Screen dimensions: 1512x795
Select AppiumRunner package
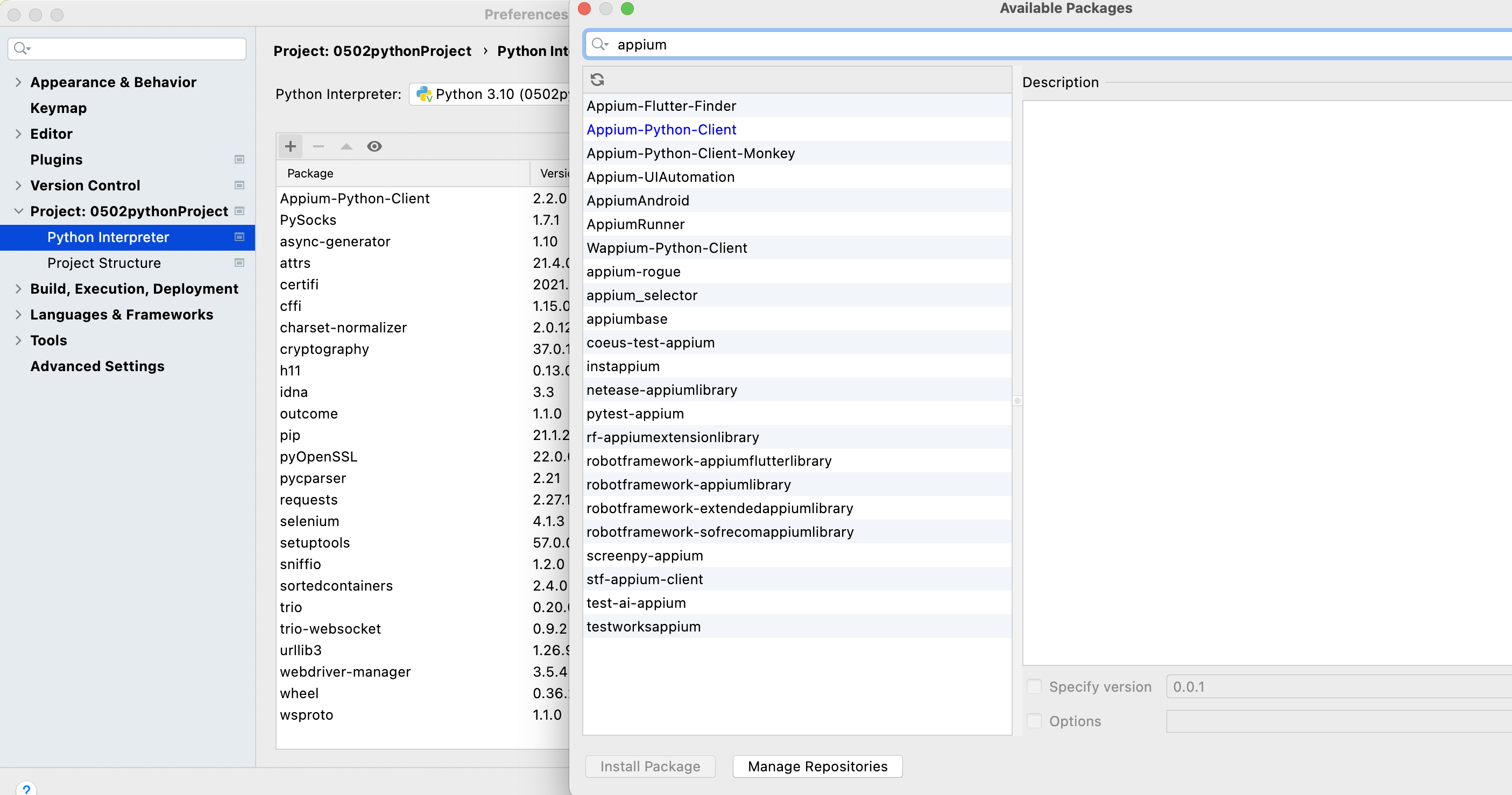pyautogui.click(x=797, y=224)
